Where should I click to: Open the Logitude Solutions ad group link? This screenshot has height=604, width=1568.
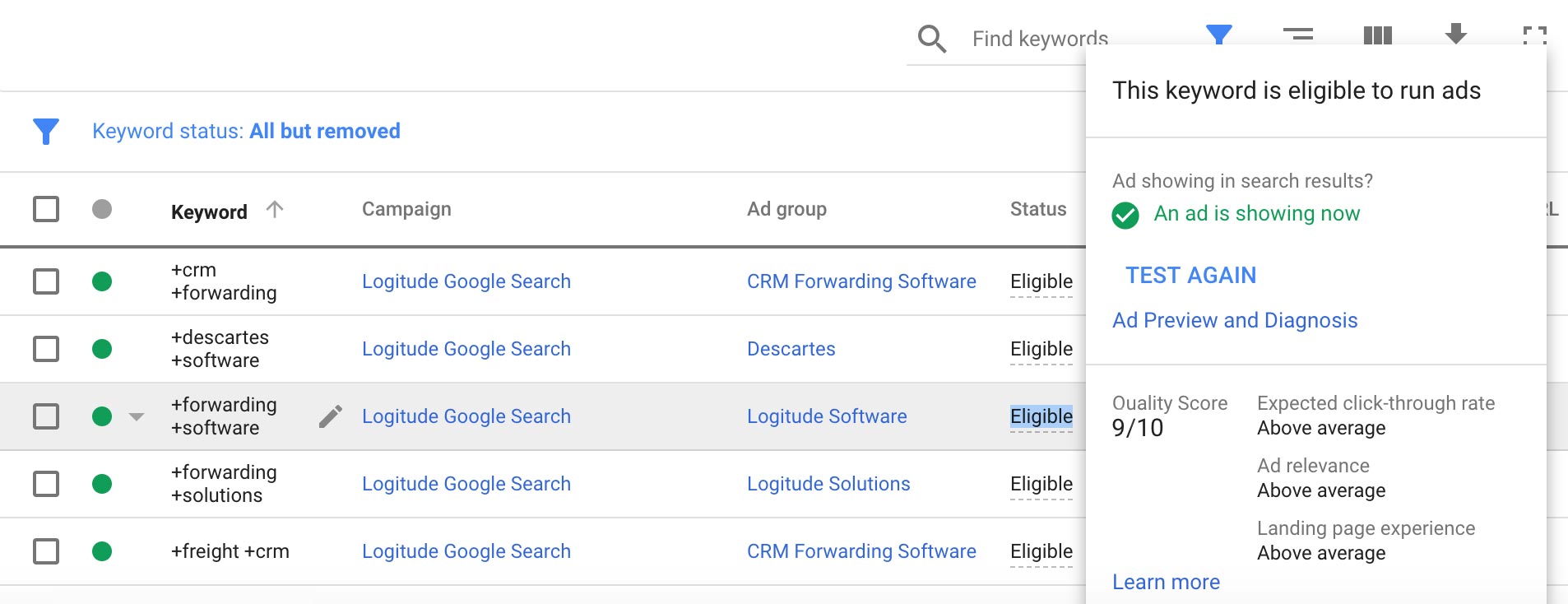[828, 484]
